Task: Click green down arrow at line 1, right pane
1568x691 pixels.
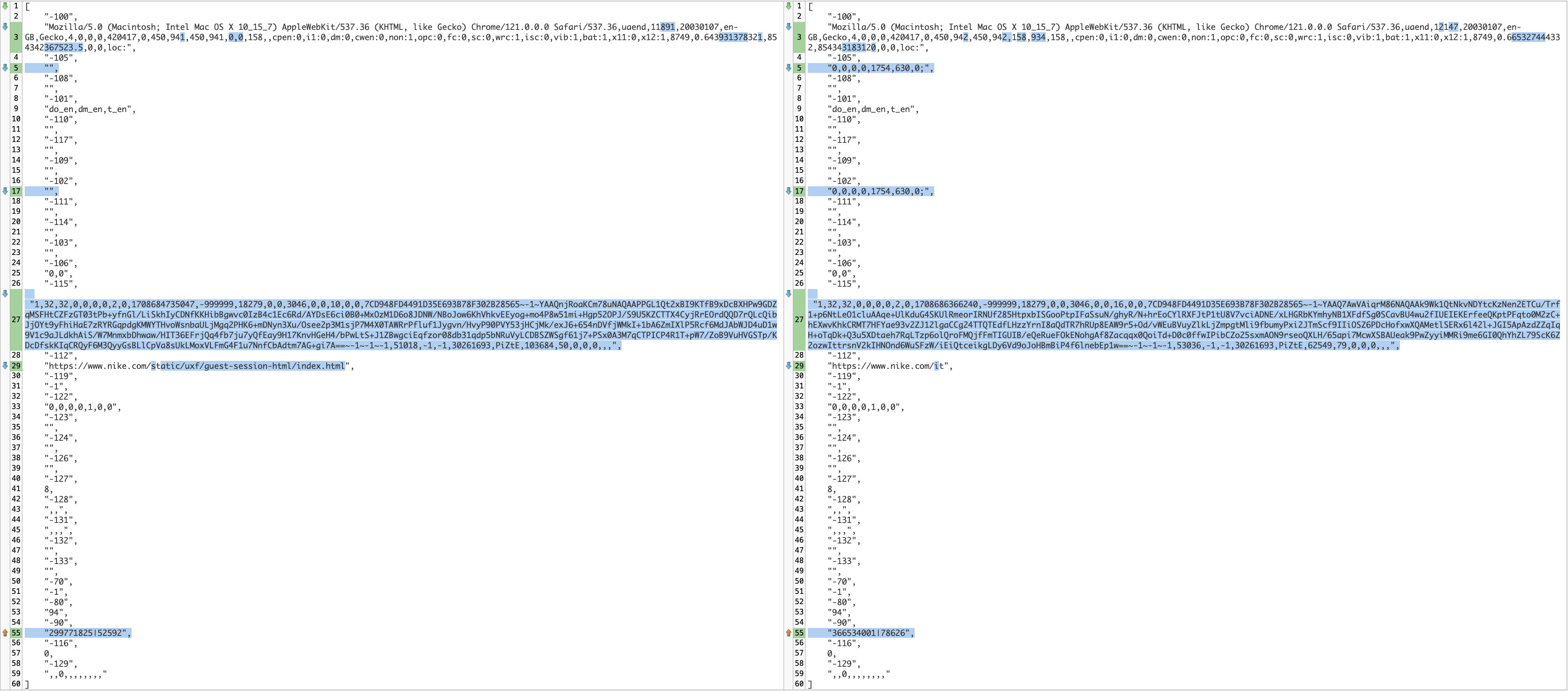Action: tap(788, 6)
